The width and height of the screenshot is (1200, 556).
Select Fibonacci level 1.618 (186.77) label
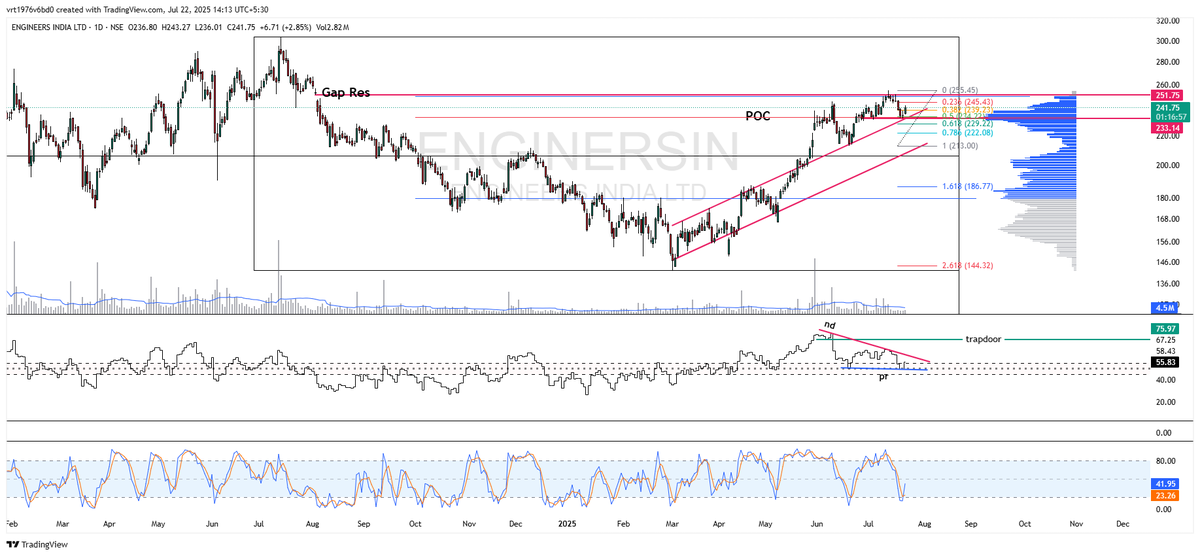965,187
